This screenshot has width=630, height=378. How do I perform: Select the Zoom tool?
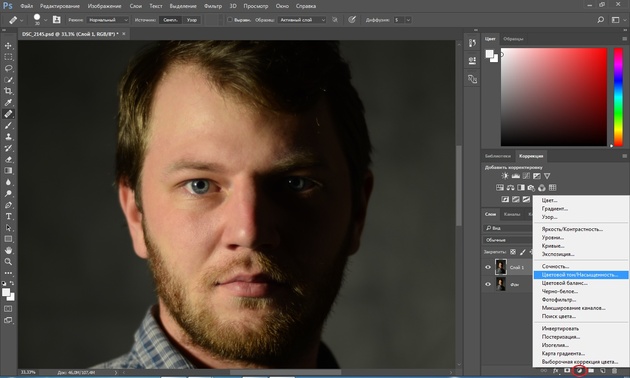(8, 262)
